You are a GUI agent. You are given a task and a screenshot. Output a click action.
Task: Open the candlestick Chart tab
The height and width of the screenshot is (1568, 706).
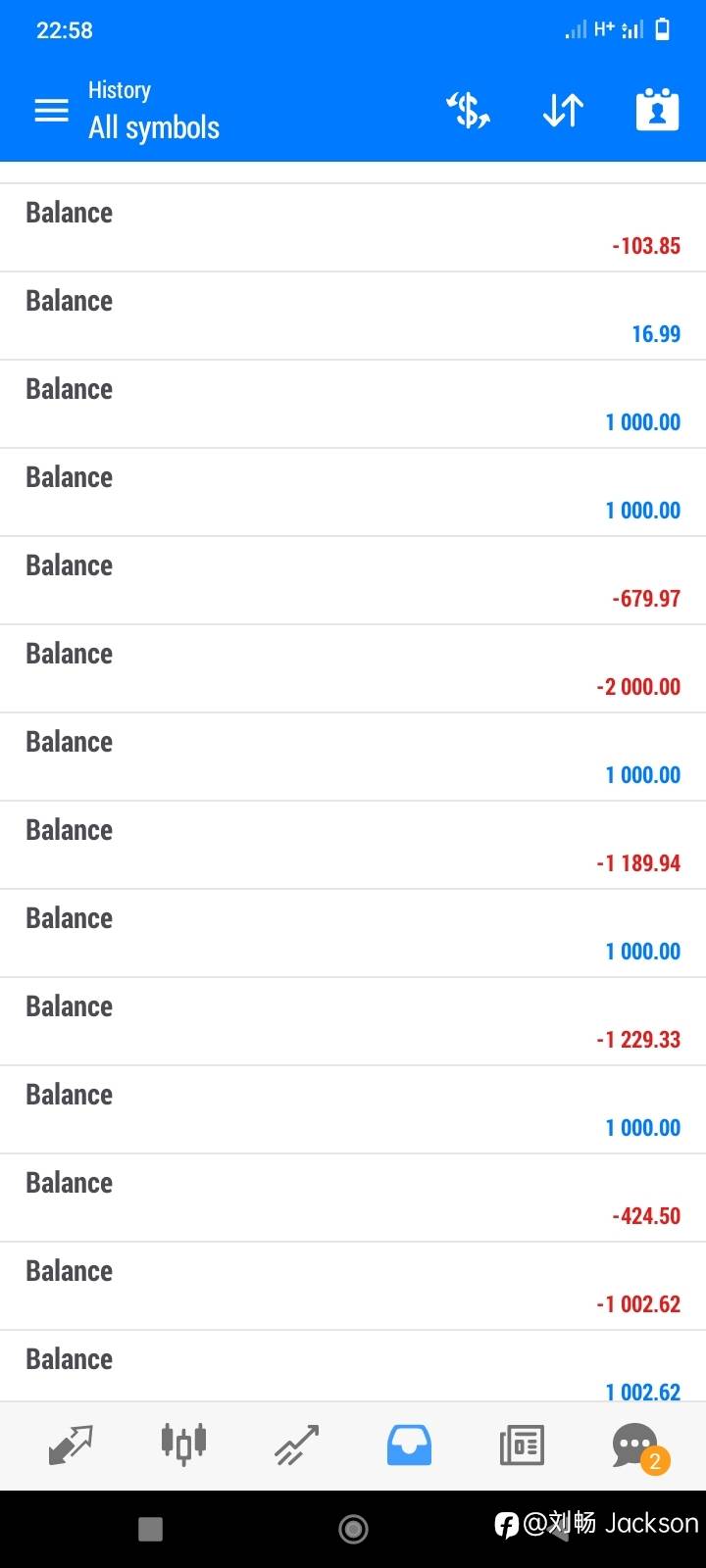point(183,1445)
